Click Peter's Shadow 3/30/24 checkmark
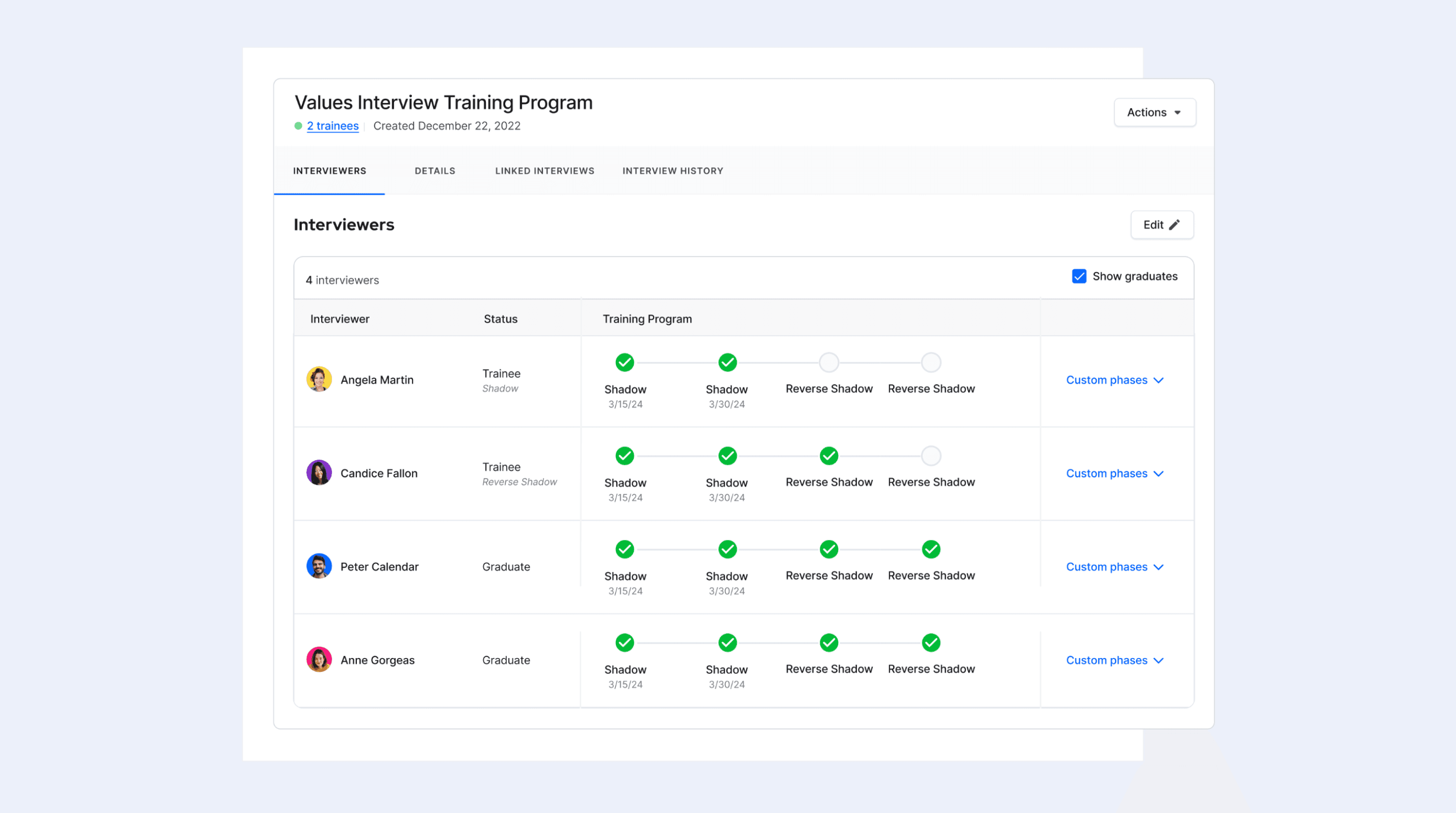This screenshot has height=813, width=1456. pos(727,548)
